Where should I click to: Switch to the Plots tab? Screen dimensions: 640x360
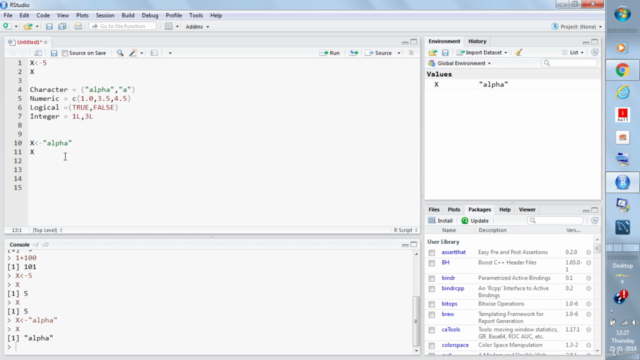453,209
